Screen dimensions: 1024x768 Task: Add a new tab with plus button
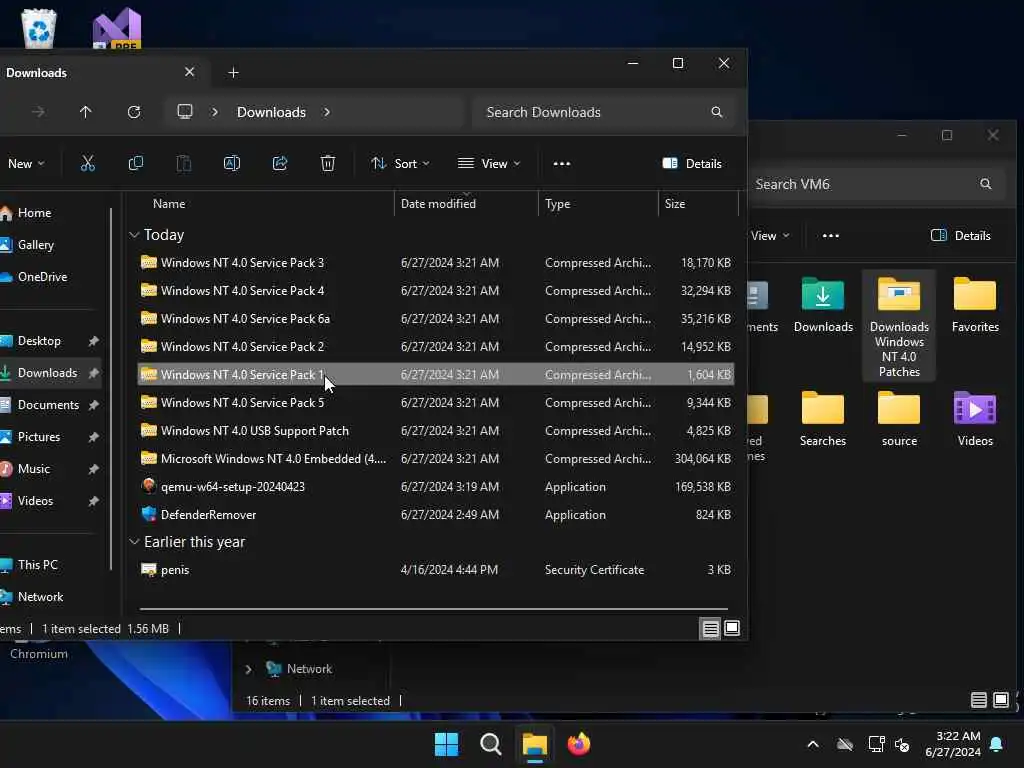pyautogui.click(x=233, y=72)
